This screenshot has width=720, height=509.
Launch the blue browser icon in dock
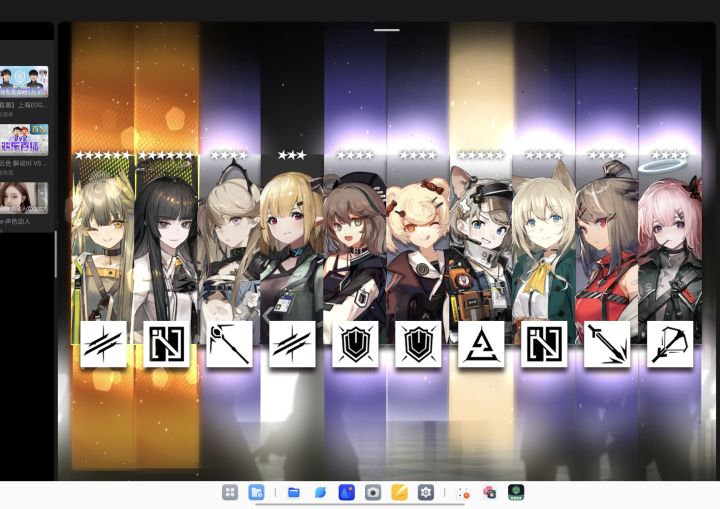[320, 493]
